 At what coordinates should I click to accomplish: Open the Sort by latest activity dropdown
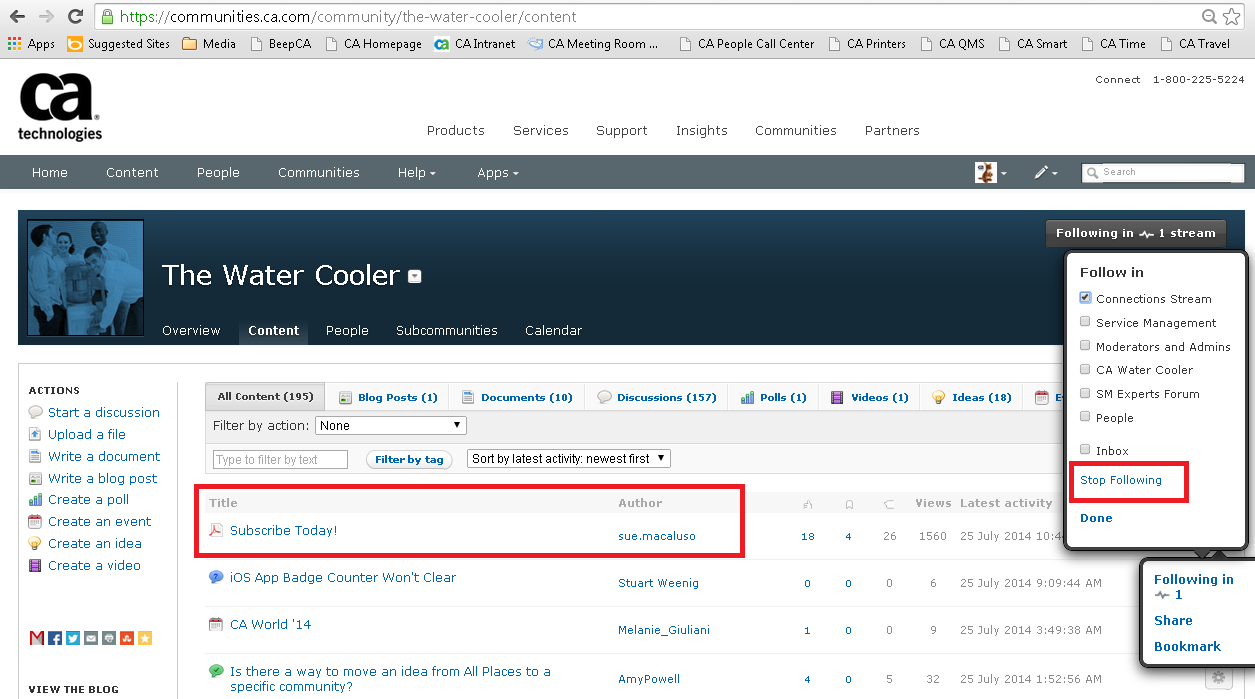tap(569, 459)
